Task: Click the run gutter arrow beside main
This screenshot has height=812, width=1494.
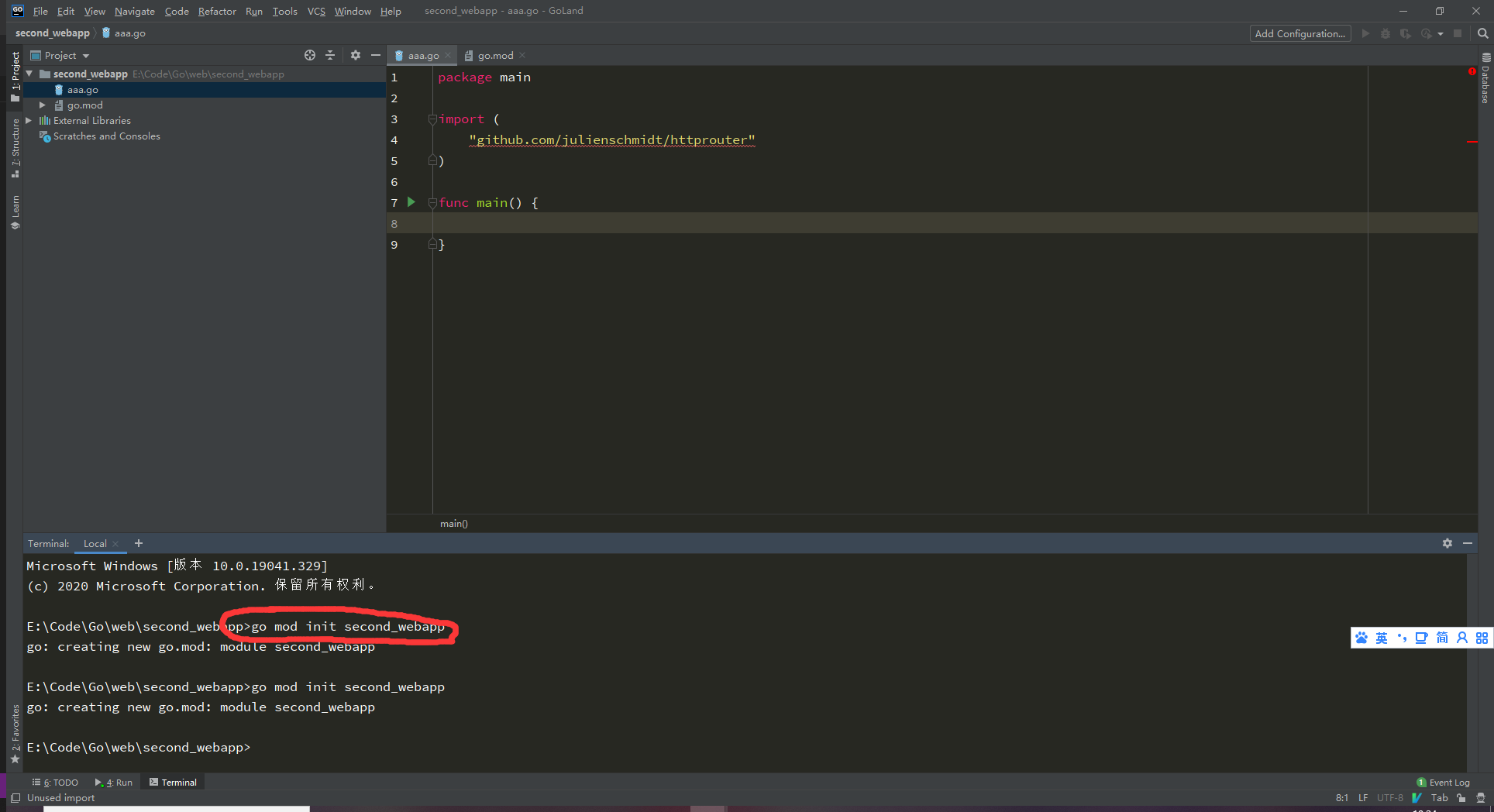Action: coord(411,202)
